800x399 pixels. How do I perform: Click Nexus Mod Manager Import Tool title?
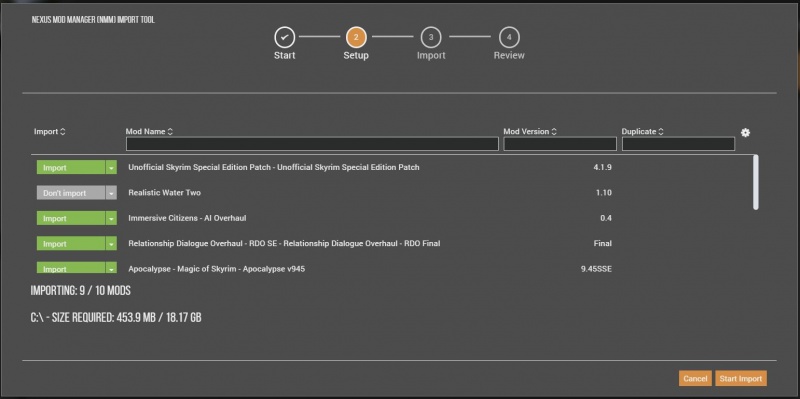click(93, 20)
